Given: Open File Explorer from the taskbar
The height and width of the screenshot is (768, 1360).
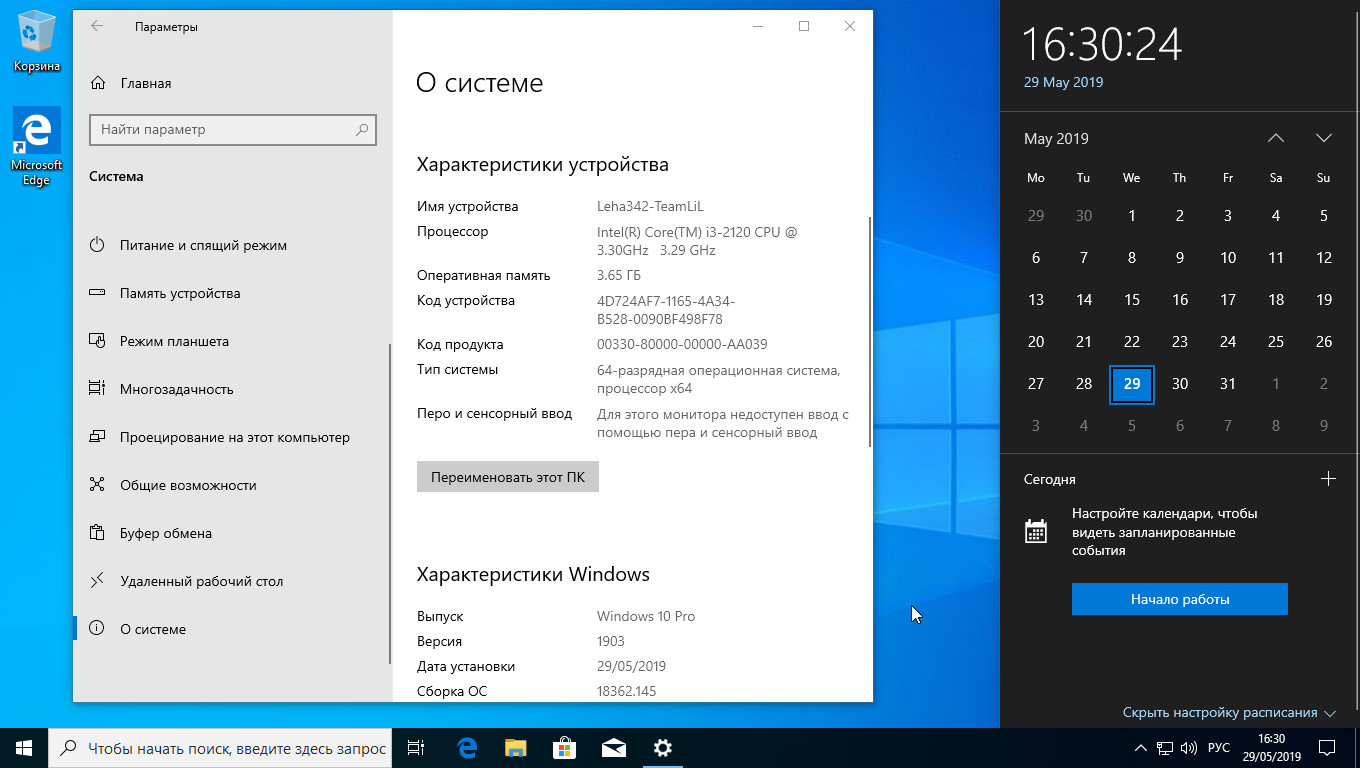Looking at the screenshot, I should (x=515, y=748).
